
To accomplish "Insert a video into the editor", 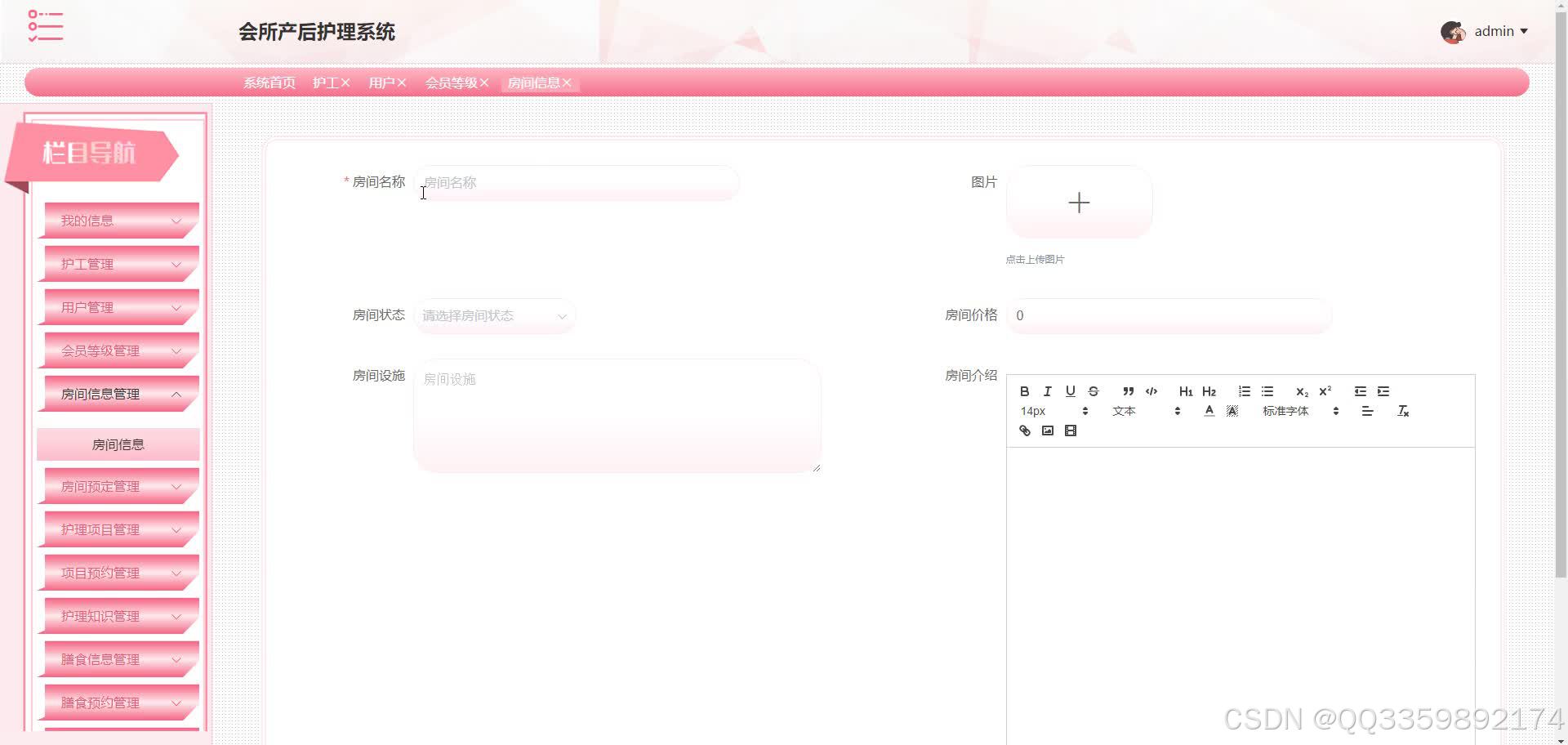I will point(1070,430).
